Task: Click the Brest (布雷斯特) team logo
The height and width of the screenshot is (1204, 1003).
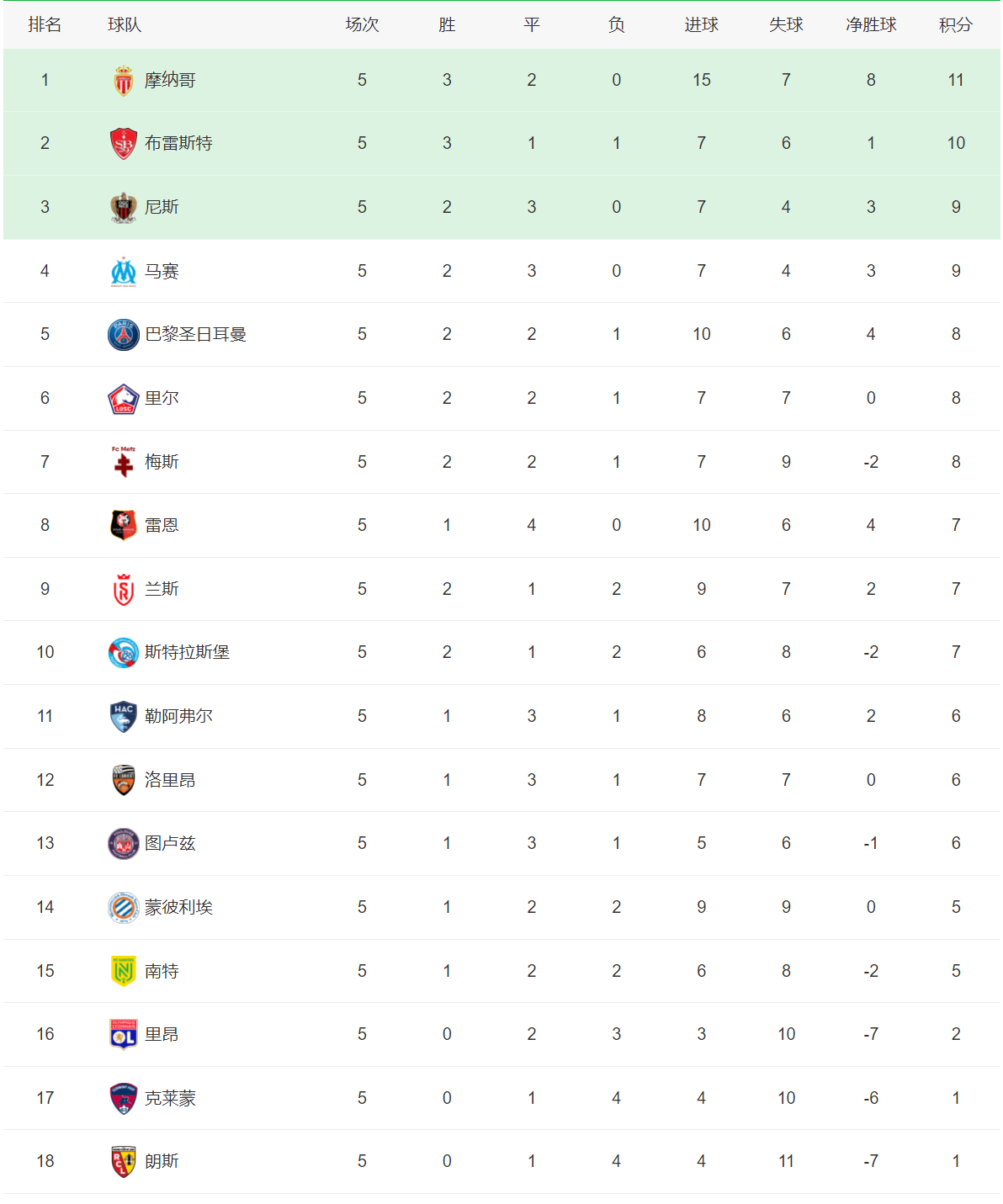Action: [x=124, y=144]
